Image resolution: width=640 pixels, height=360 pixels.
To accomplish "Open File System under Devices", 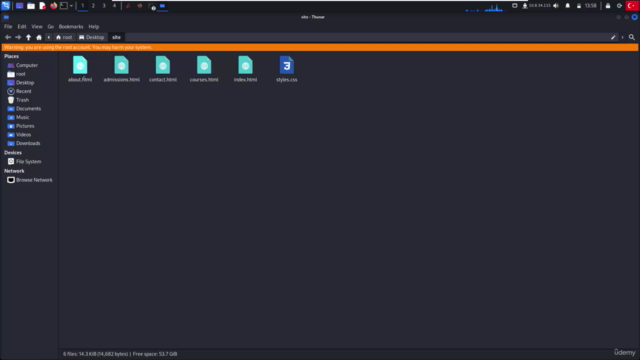I will (x=29, y=162).
